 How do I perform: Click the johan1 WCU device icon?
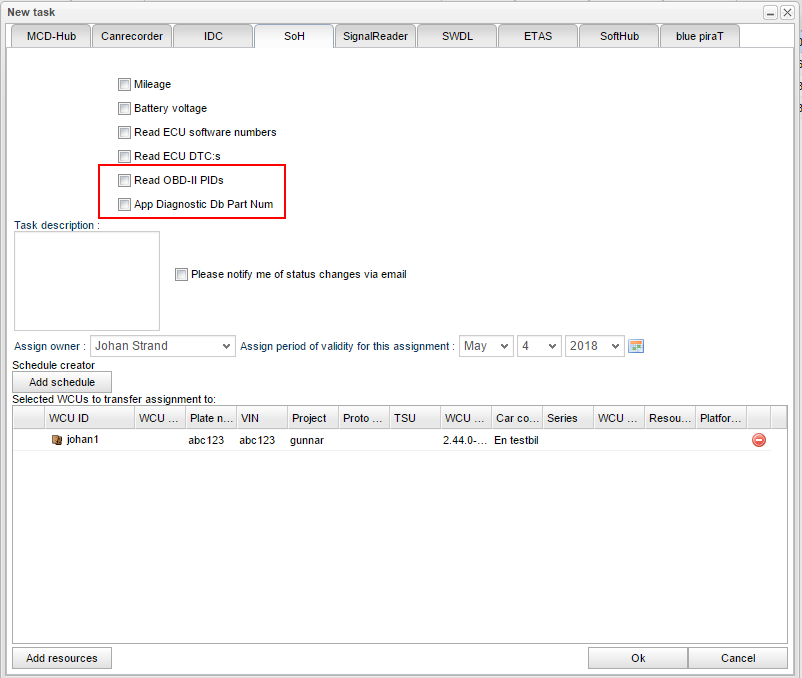(x=57, y=440)
